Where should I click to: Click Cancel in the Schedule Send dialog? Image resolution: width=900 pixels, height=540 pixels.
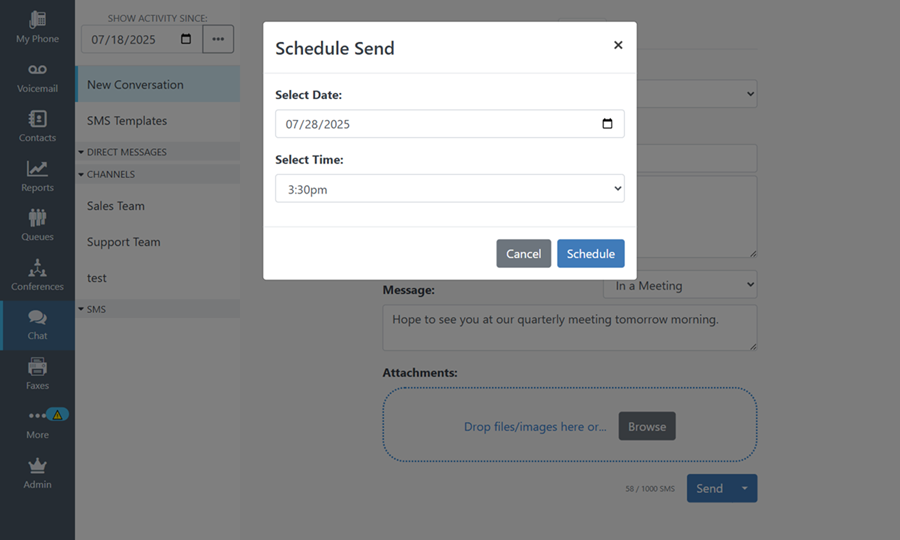point(523,254)
